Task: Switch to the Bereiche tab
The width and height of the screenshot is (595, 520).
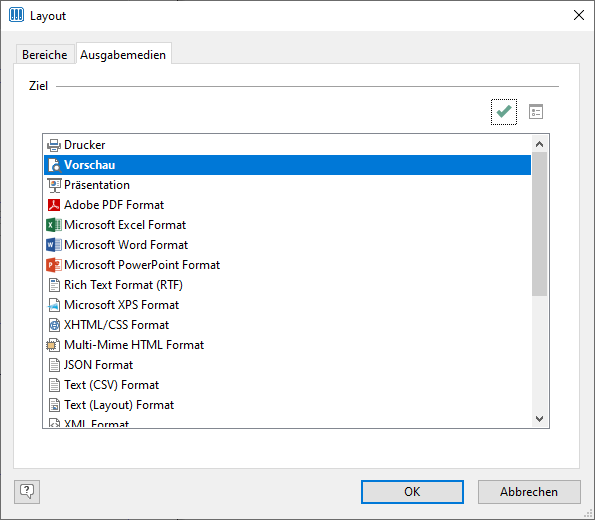Action: click(x=45, y=55)
